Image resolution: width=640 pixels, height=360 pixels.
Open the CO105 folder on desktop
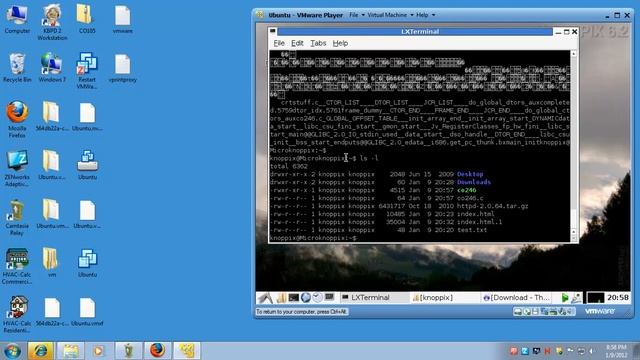pyautogui.click(x=87, y=18)
